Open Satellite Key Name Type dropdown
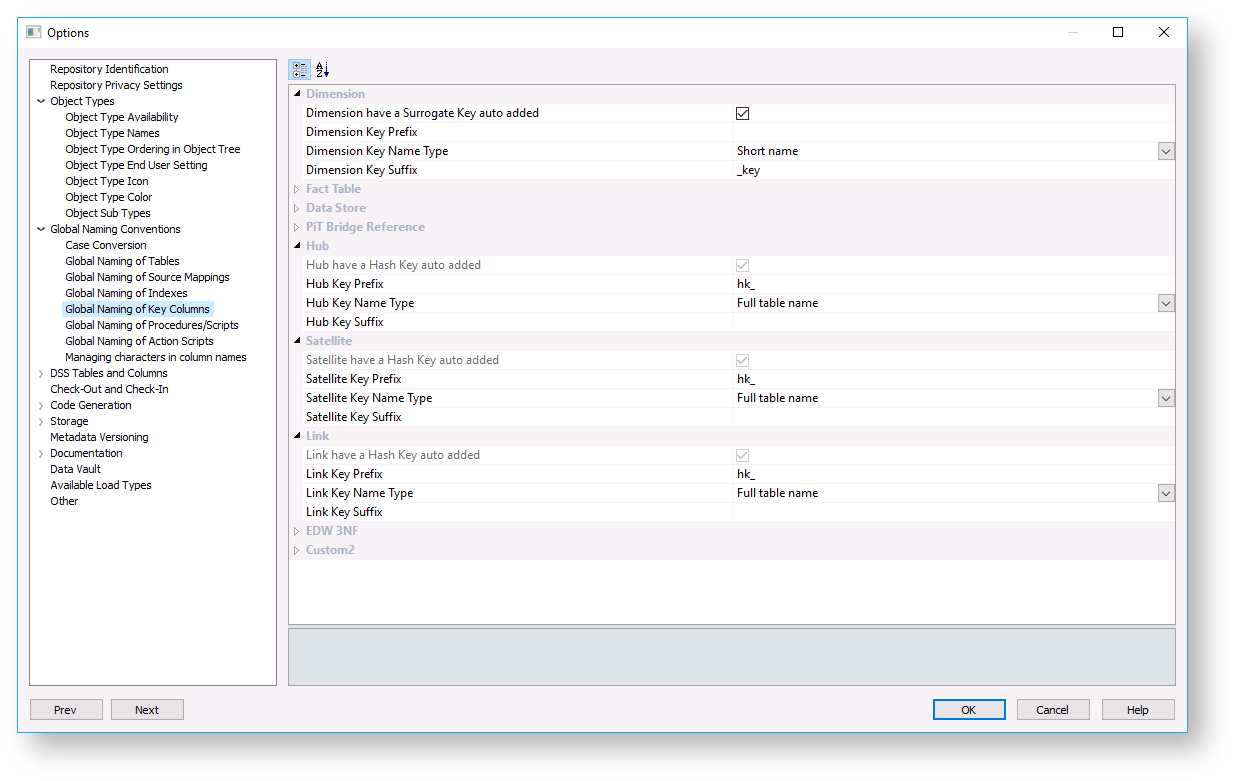 pyautogui.click(x=1166, y=398)
